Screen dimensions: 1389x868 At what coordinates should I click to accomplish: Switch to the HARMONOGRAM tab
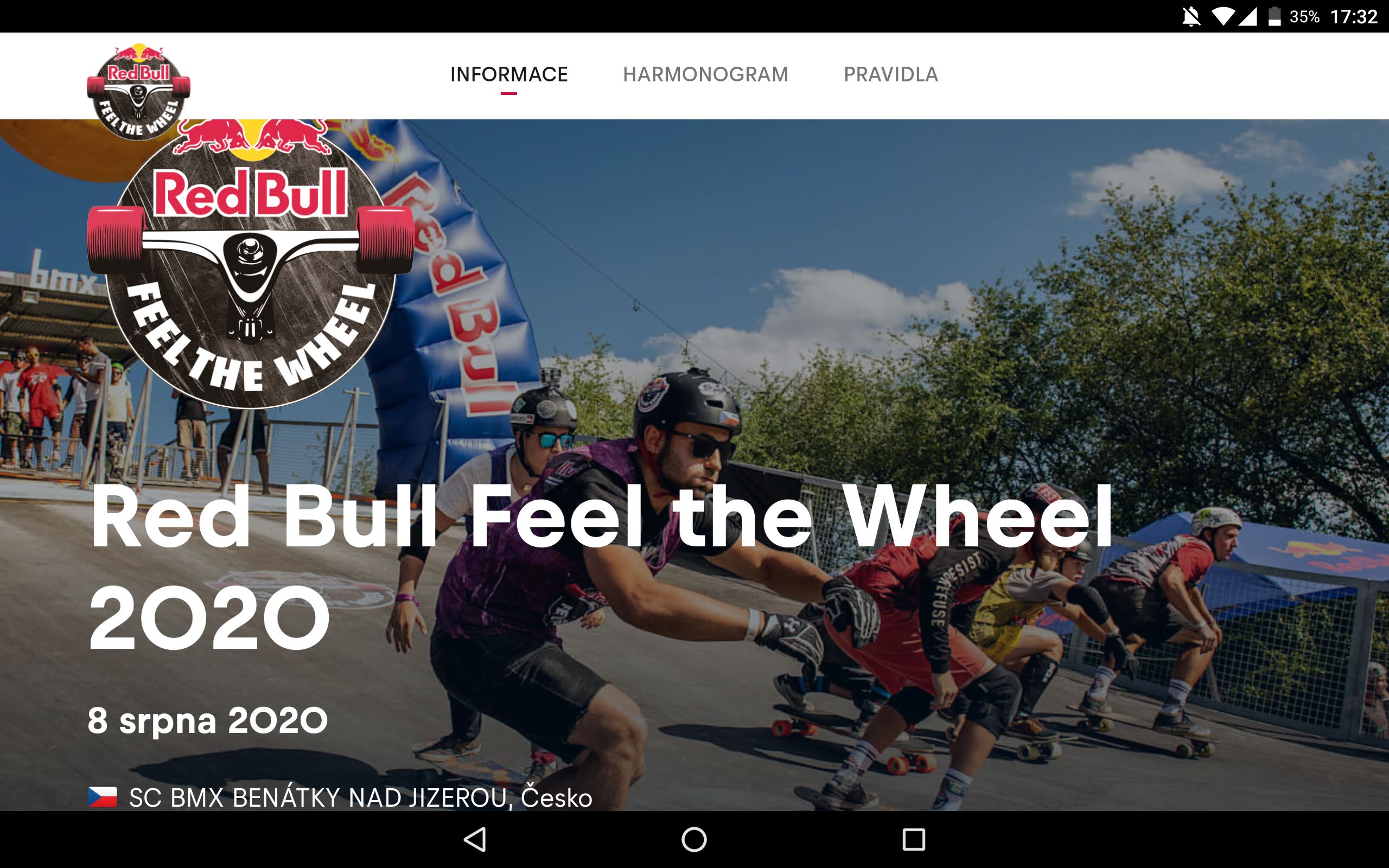(705, 75)
